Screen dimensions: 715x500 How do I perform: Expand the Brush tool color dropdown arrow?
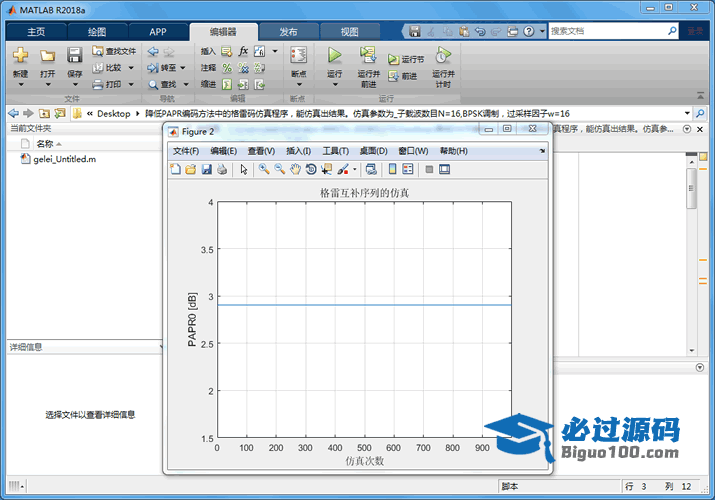(354, 169)
